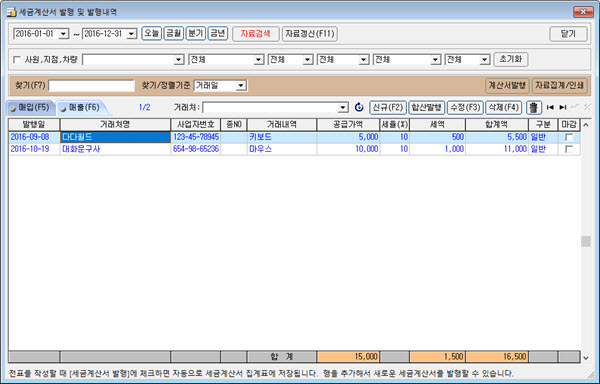Click the date cell 2016-10-19
Image resolution: width=600 pixels, height=384 pixels.
pyautogui.click(x=34, y=149)
